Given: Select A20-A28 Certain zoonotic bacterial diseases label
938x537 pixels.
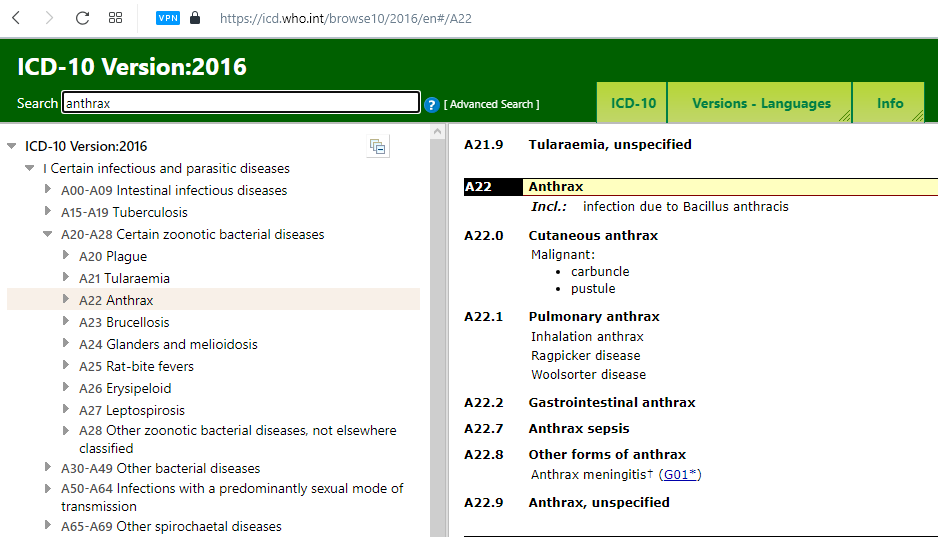Looking at the screenshot, I should click(x=193, y=234).
